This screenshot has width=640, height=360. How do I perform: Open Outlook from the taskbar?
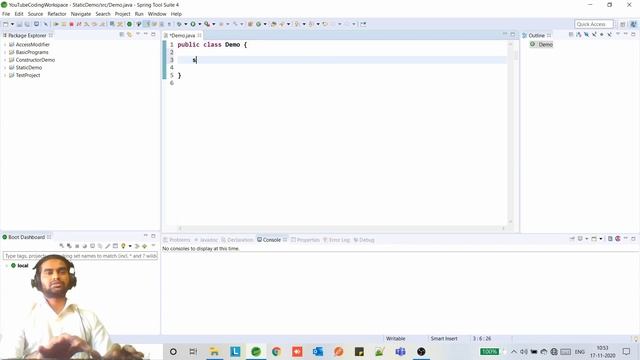[x=318, y=351]
